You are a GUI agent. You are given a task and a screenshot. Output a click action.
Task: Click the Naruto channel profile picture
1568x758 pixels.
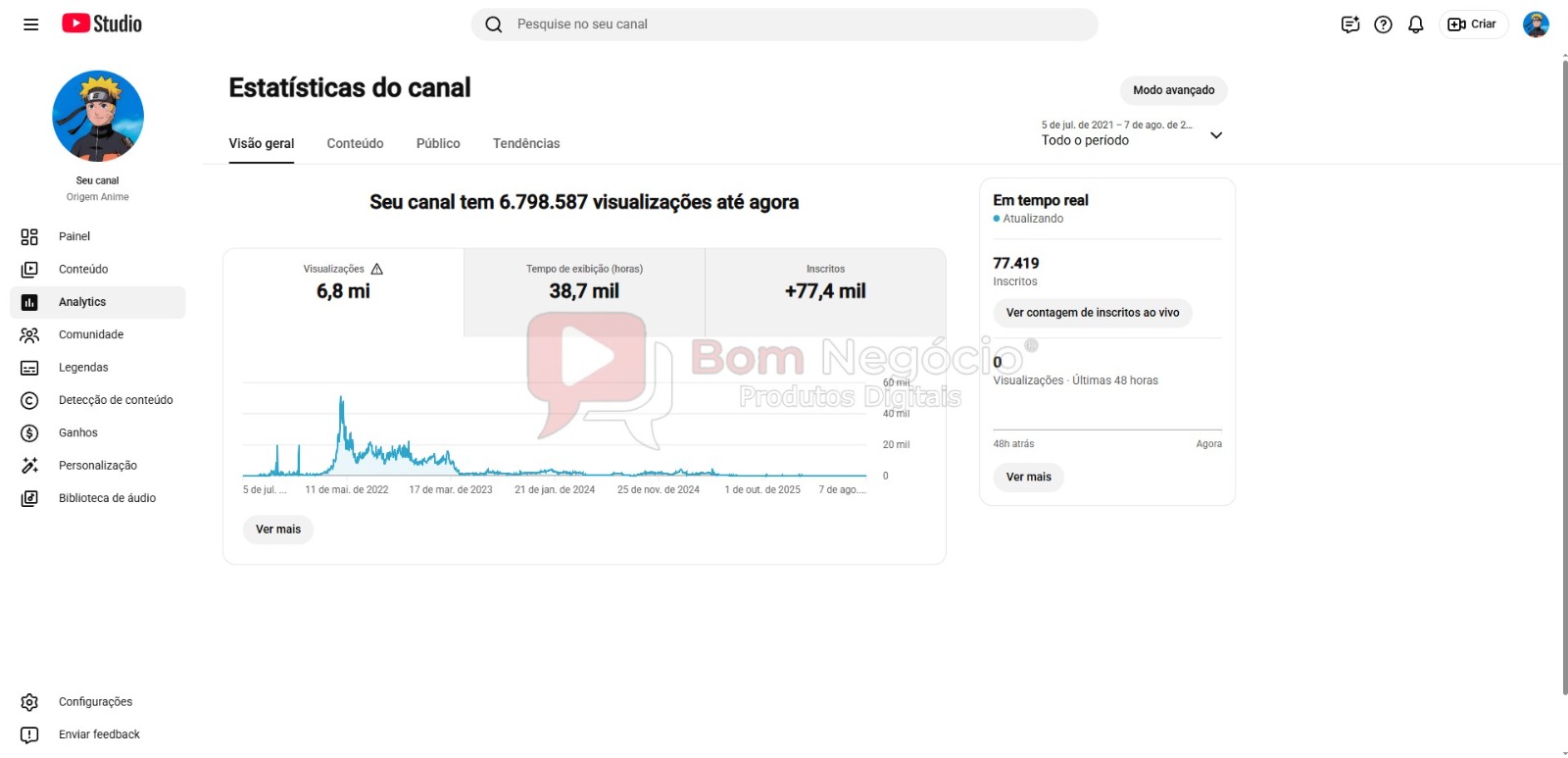pos(98,116)
